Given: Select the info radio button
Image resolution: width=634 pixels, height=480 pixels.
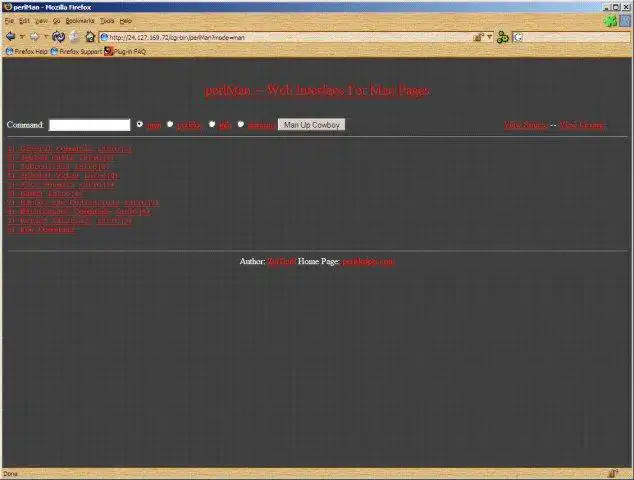Looking at the screenshot, I should pyautogui.click(x=212, y=124).
